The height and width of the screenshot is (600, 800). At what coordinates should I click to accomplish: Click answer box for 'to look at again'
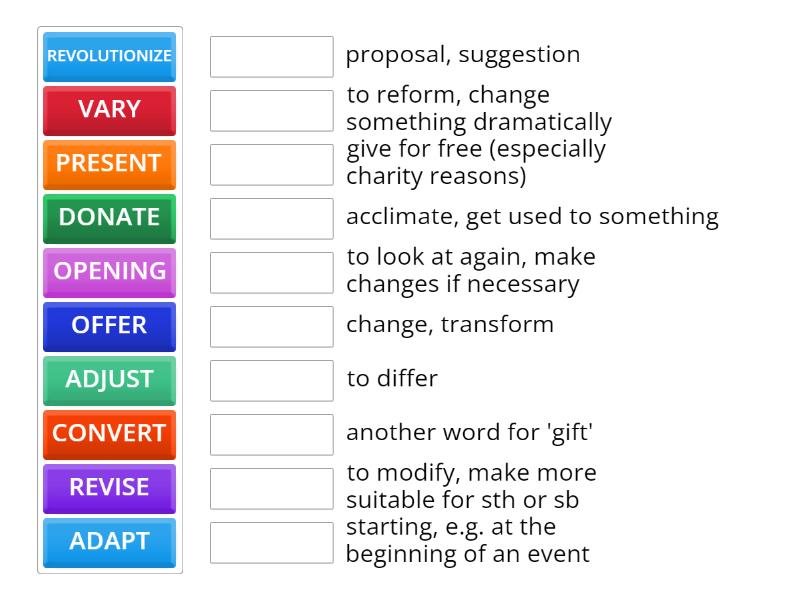(x=271, y=273)
